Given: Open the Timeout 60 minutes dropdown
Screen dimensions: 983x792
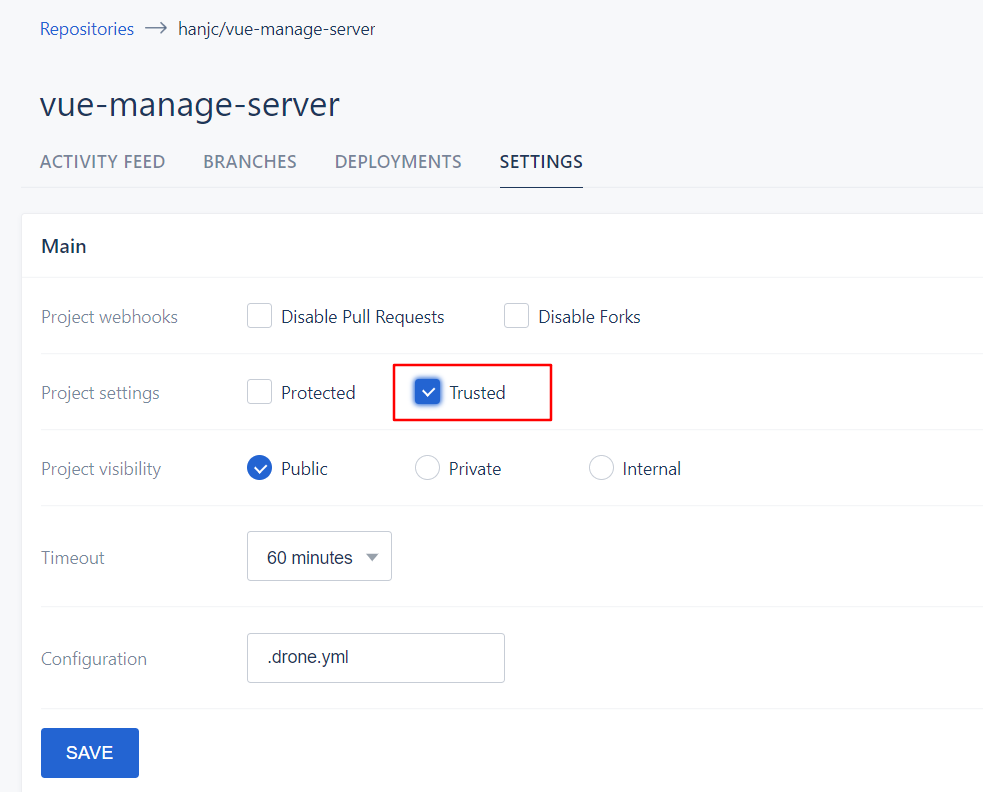Looking at the screenshot, I should point(319,557).
